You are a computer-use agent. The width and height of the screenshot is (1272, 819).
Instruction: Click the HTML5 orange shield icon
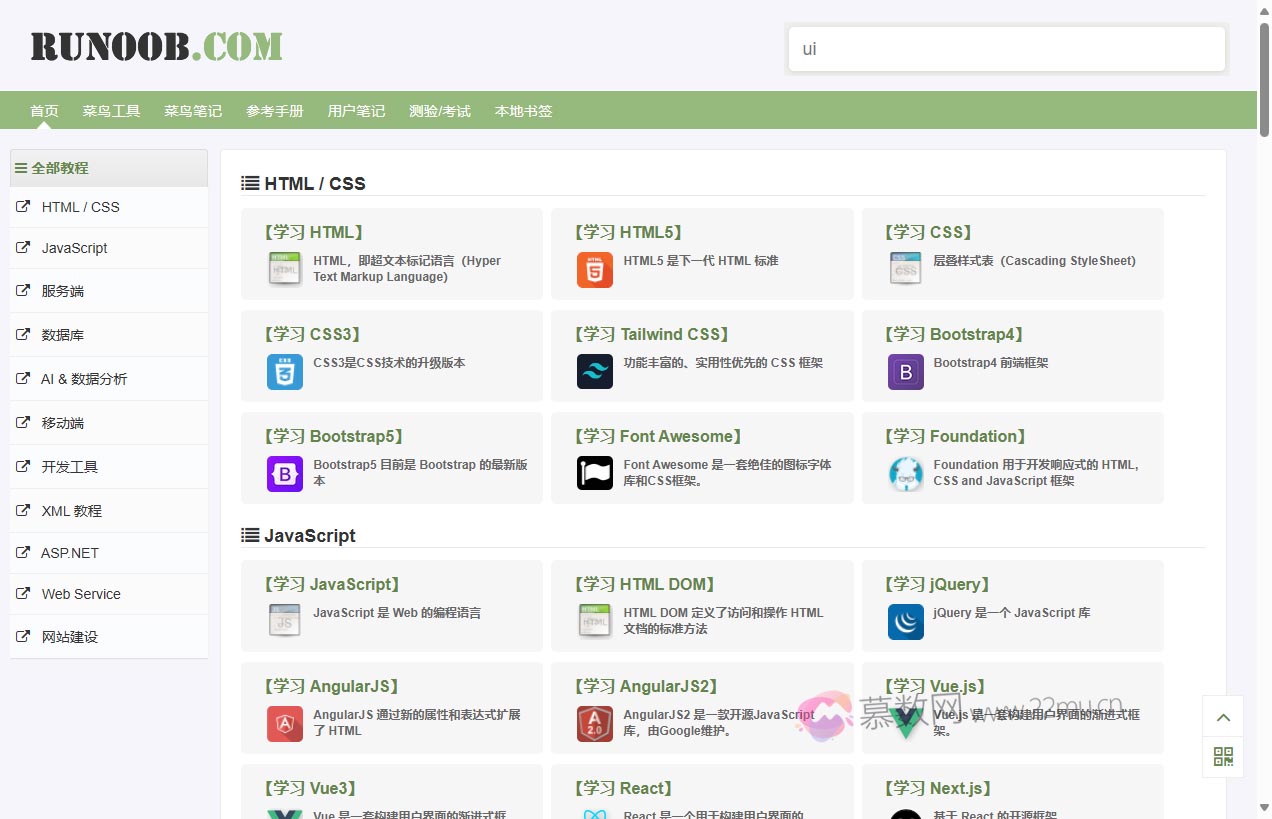pos(594,270)
